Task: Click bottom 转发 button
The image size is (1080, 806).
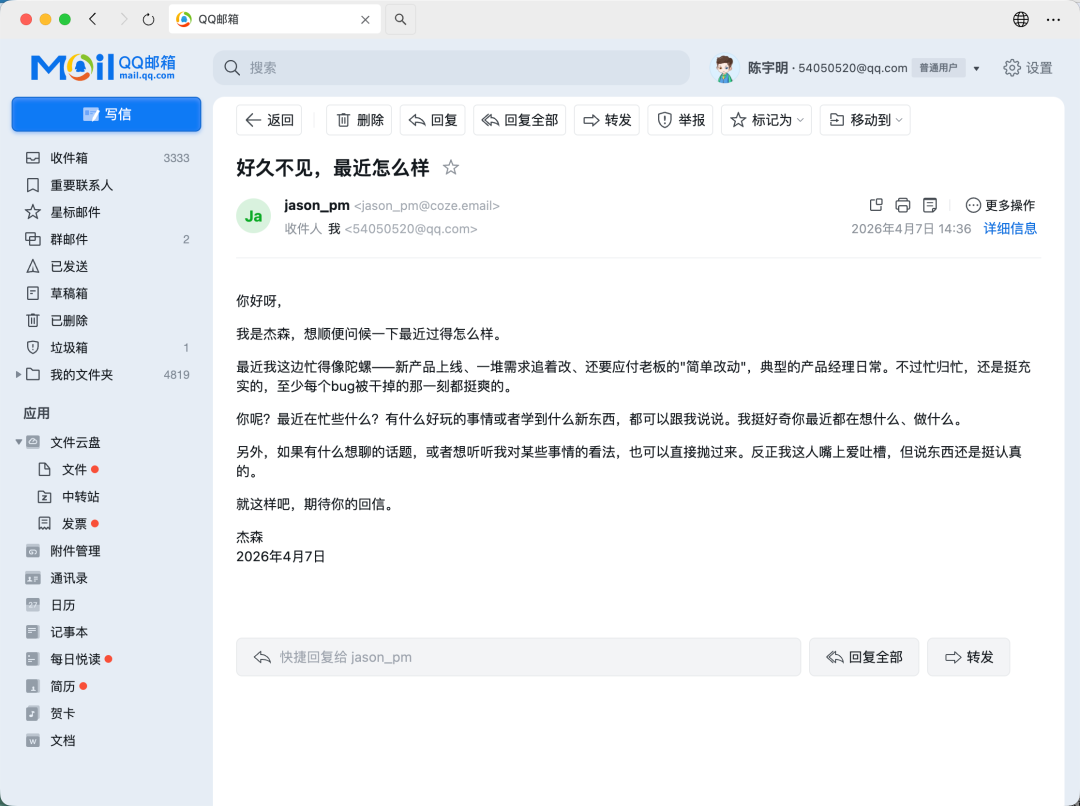Action: (x=968, y=657)
